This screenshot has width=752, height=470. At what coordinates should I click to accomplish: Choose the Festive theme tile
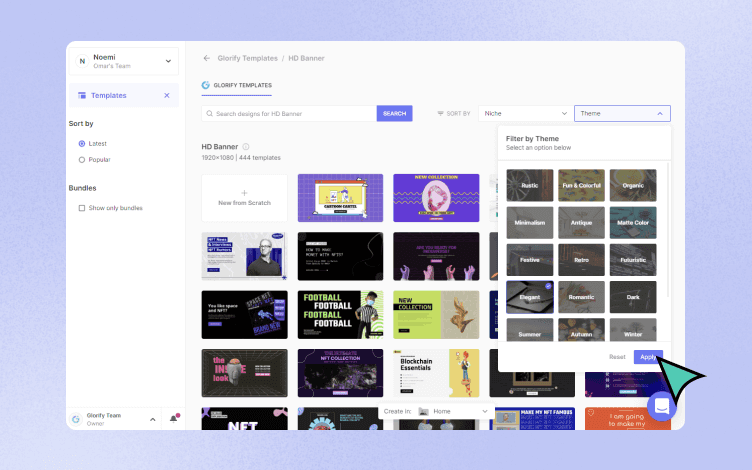click(x=529, y=260)
